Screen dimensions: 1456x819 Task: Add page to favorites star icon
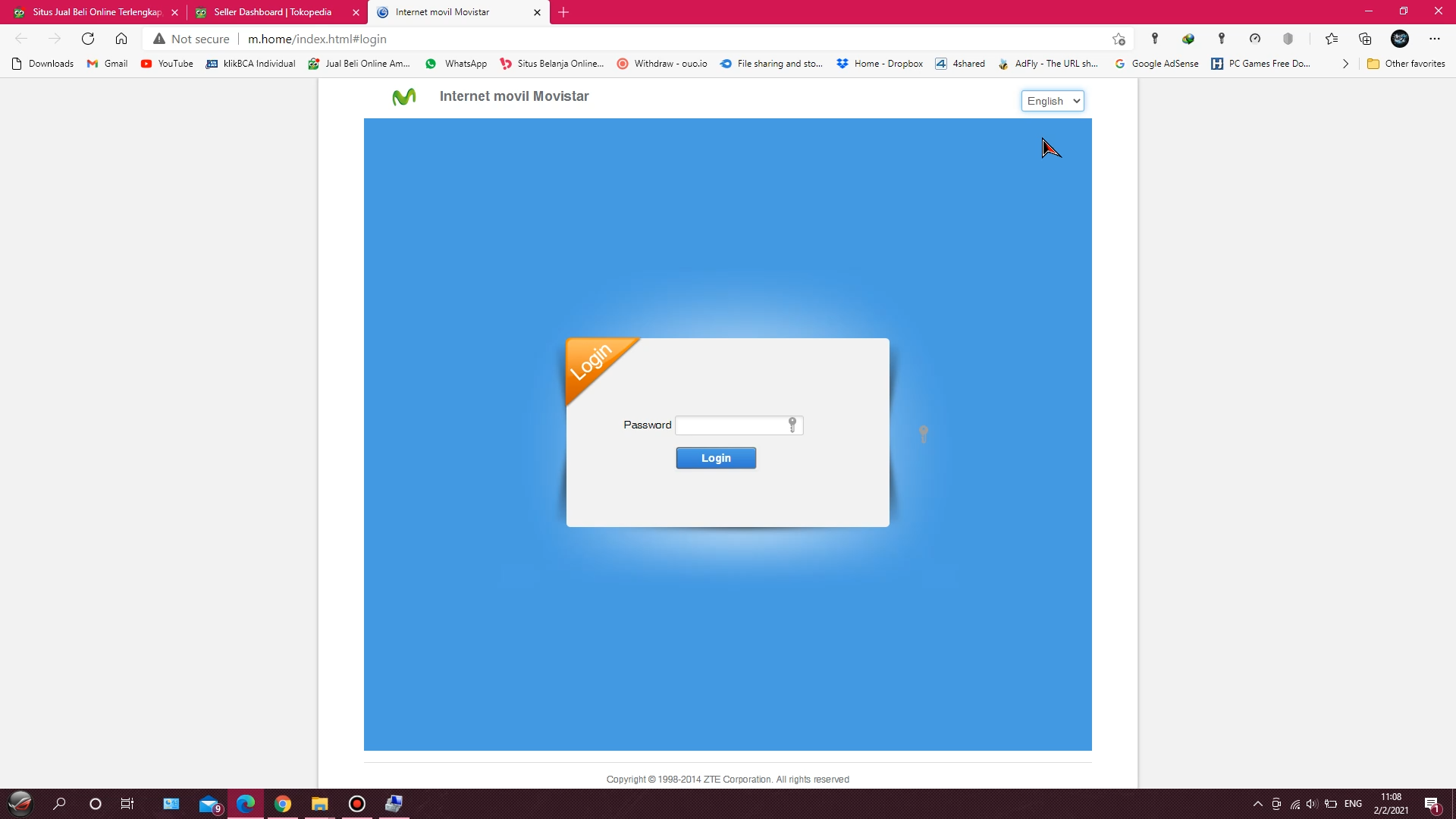(x=1119, y=39)
